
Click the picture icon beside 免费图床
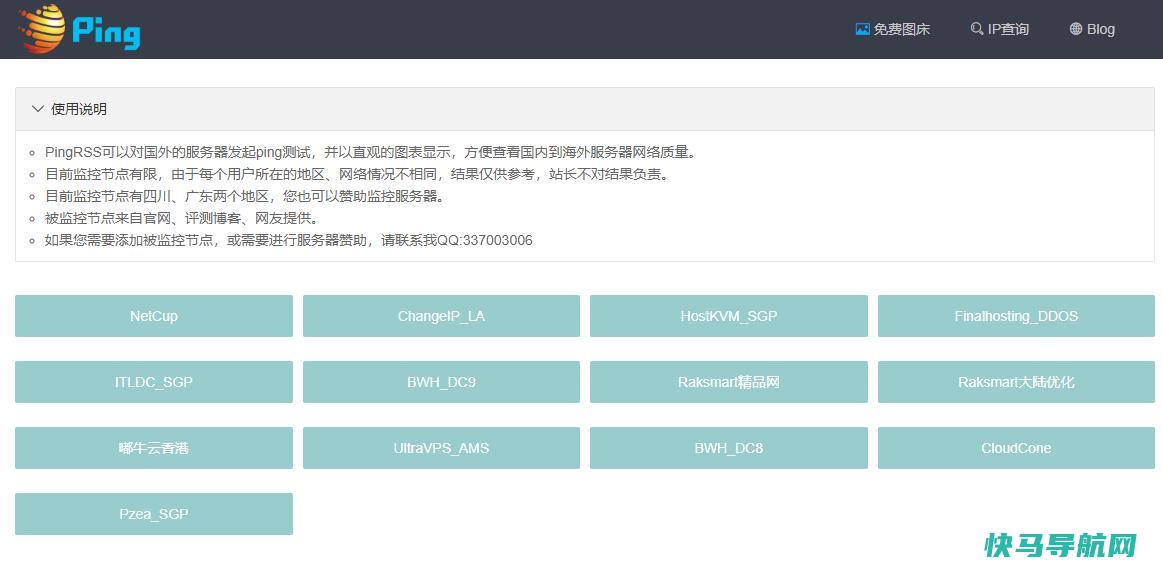862,29
